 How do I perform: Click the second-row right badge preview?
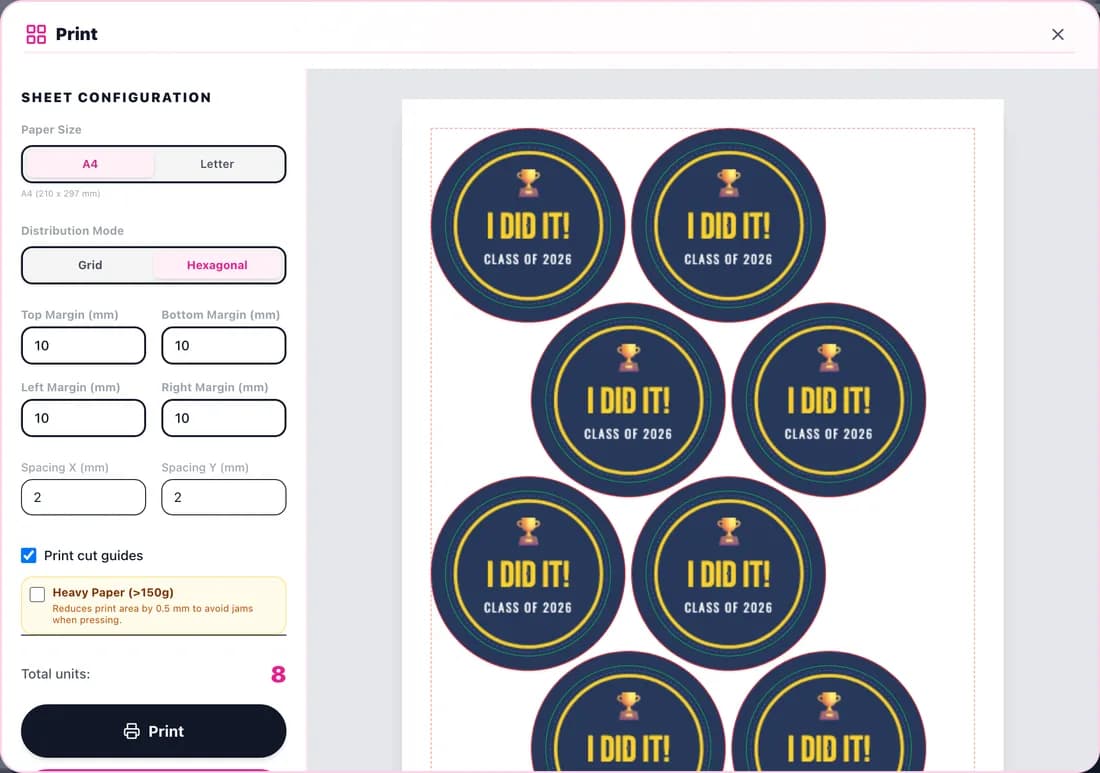pyautogui.click(x=829, y=400)
